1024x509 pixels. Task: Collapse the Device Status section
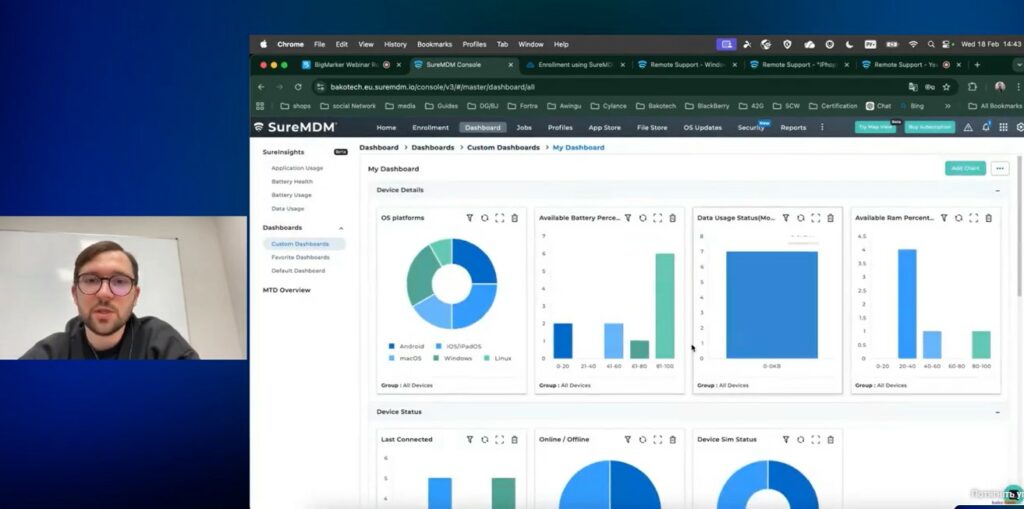coord(997,412)
